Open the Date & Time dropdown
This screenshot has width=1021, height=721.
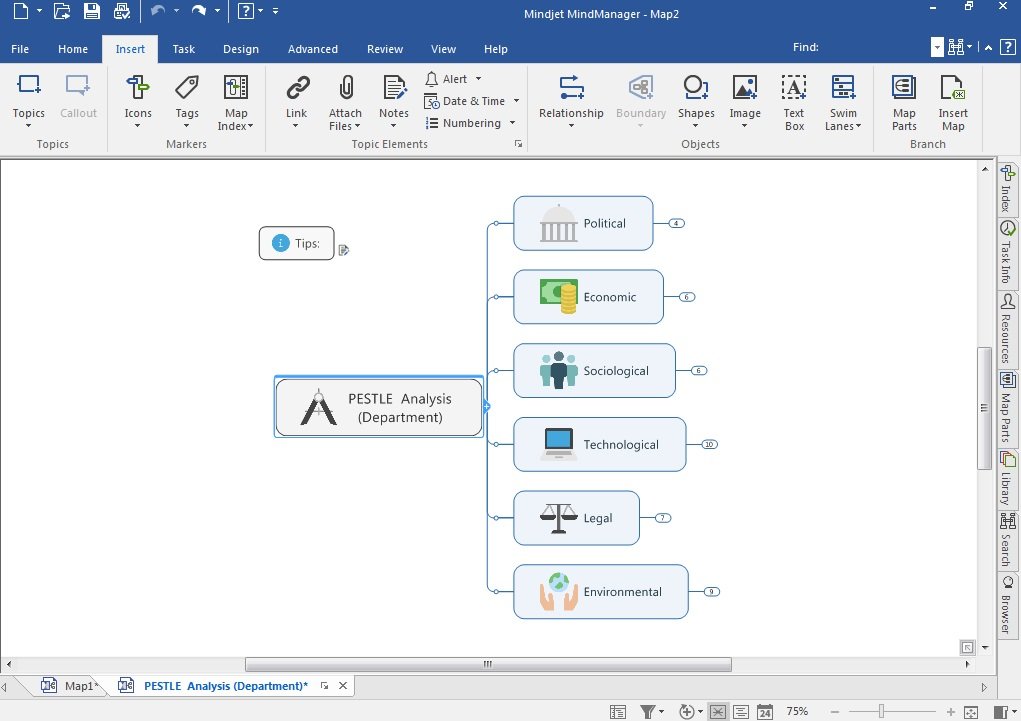tap(516, 101)
